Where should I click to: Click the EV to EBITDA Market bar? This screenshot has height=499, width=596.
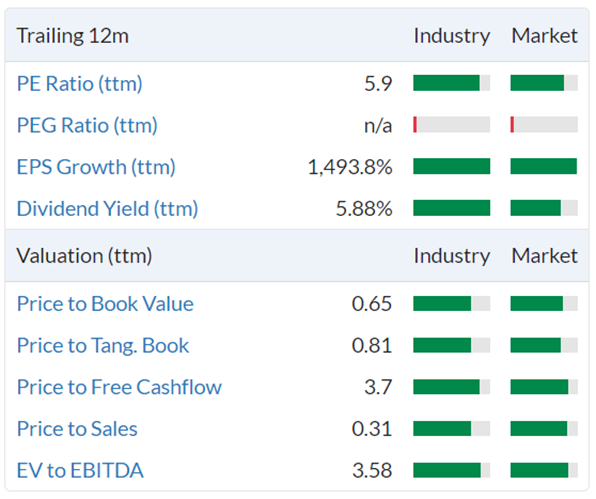click(544, 470)
